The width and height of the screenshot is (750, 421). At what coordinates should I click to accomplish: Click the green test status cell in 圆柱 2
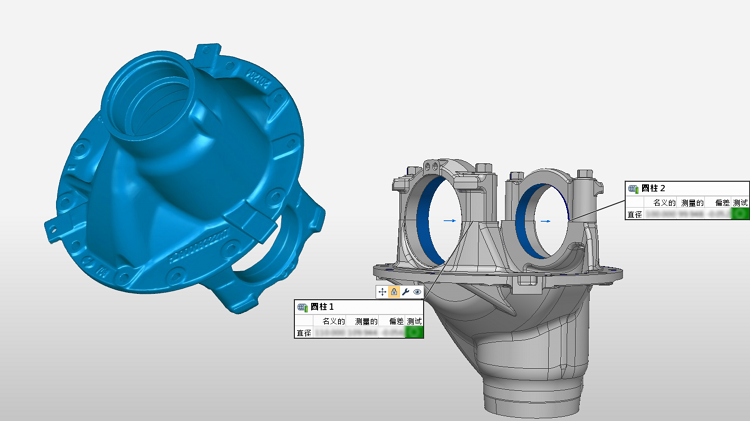[740, 213]
